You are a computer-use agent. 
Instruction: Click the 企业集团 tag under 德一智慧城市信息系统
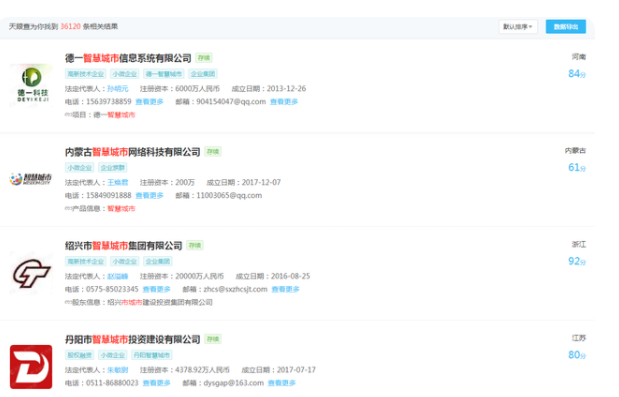pyautogui.click(x=203, y=74)
